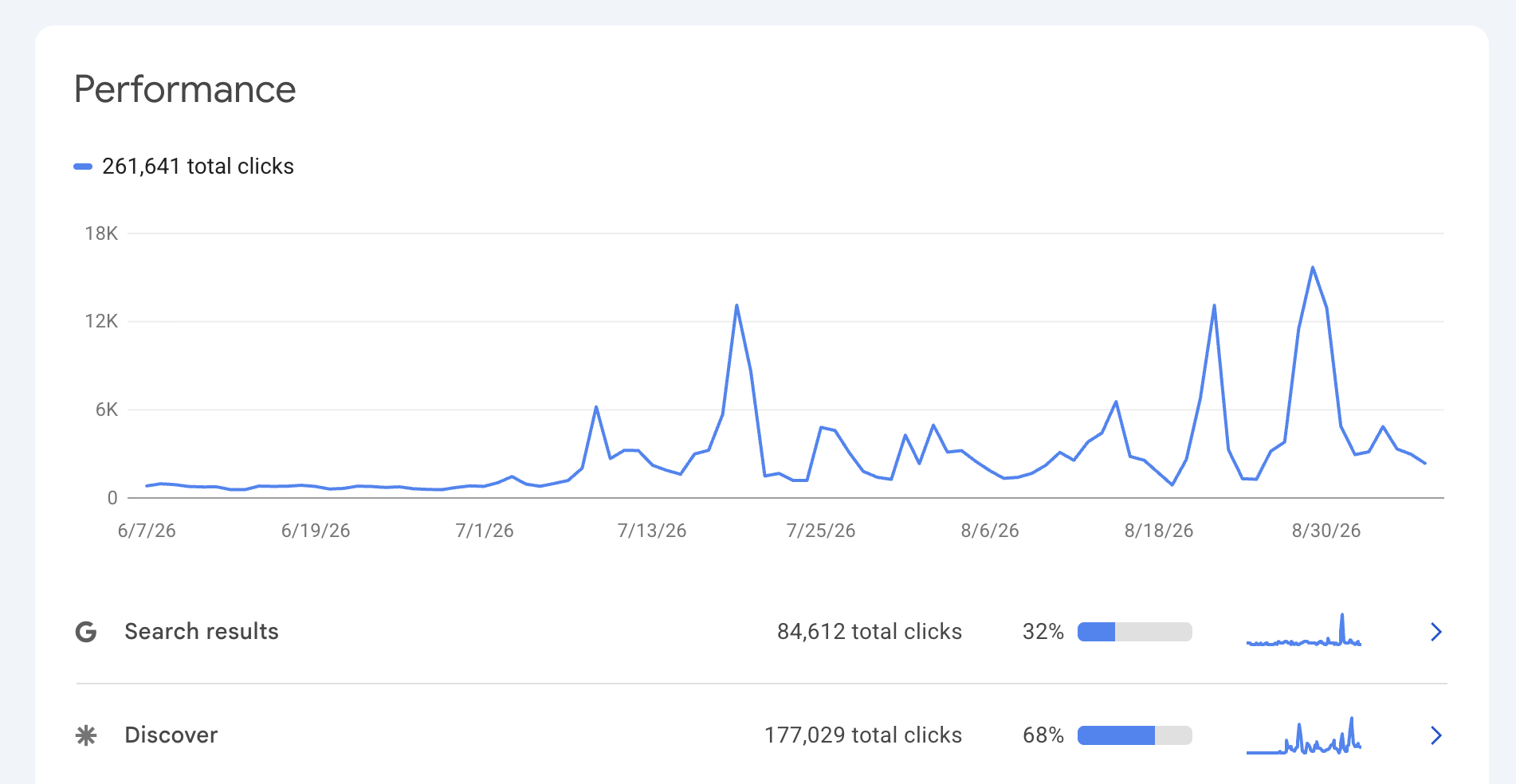Viewport: 1516px width, 784px height.
Task: Open the Search results row label
Action: coord(202,632)
